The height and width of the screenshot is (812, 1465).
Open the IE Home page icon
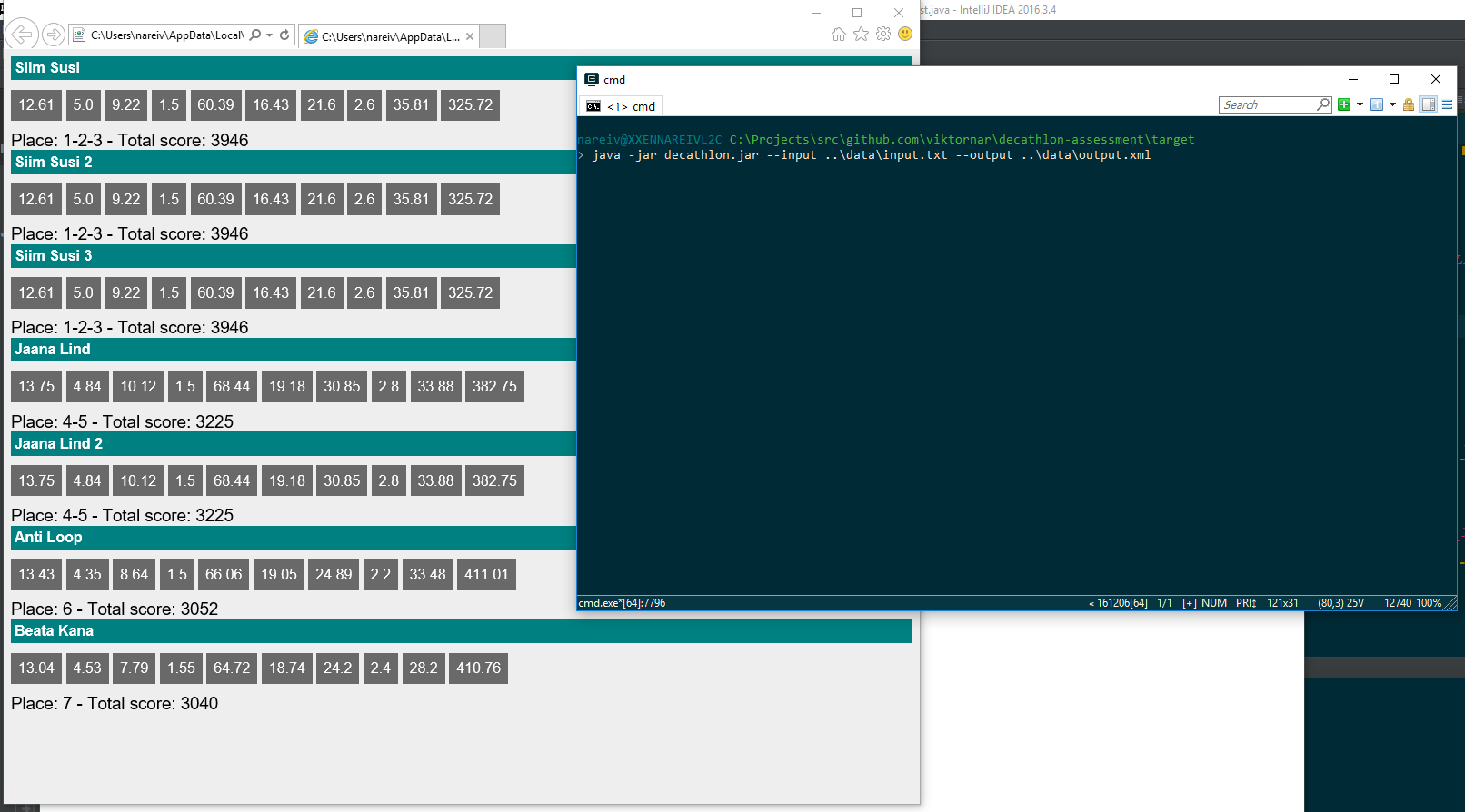coord(838,34)
